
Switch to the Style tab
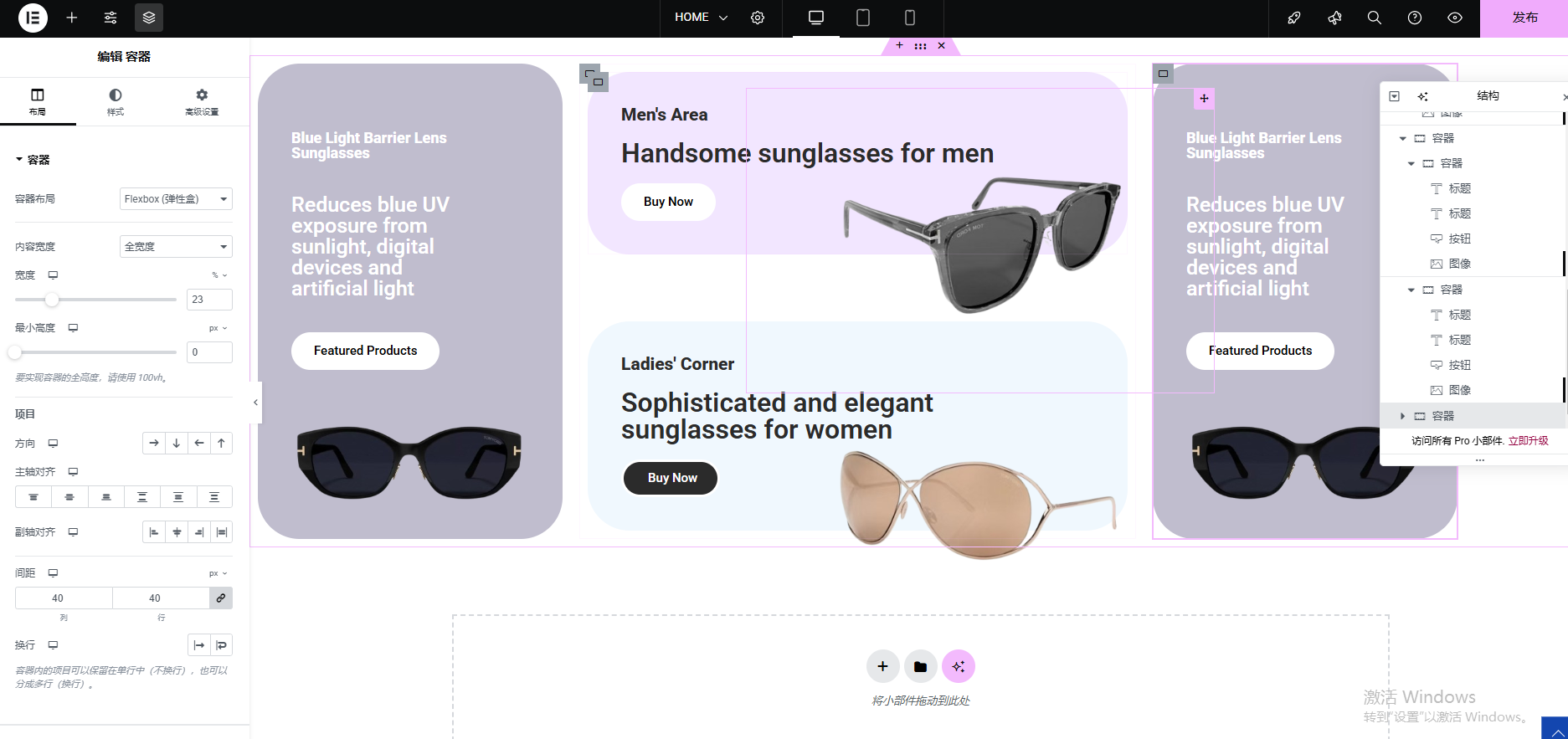click(116, 102)
